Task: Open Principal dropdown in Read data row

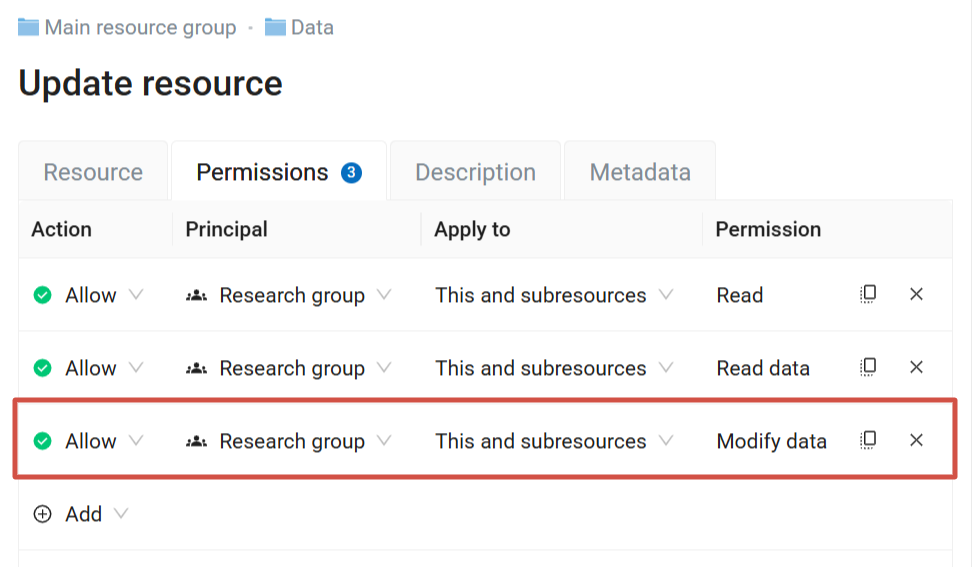Action: pos(384,367)
